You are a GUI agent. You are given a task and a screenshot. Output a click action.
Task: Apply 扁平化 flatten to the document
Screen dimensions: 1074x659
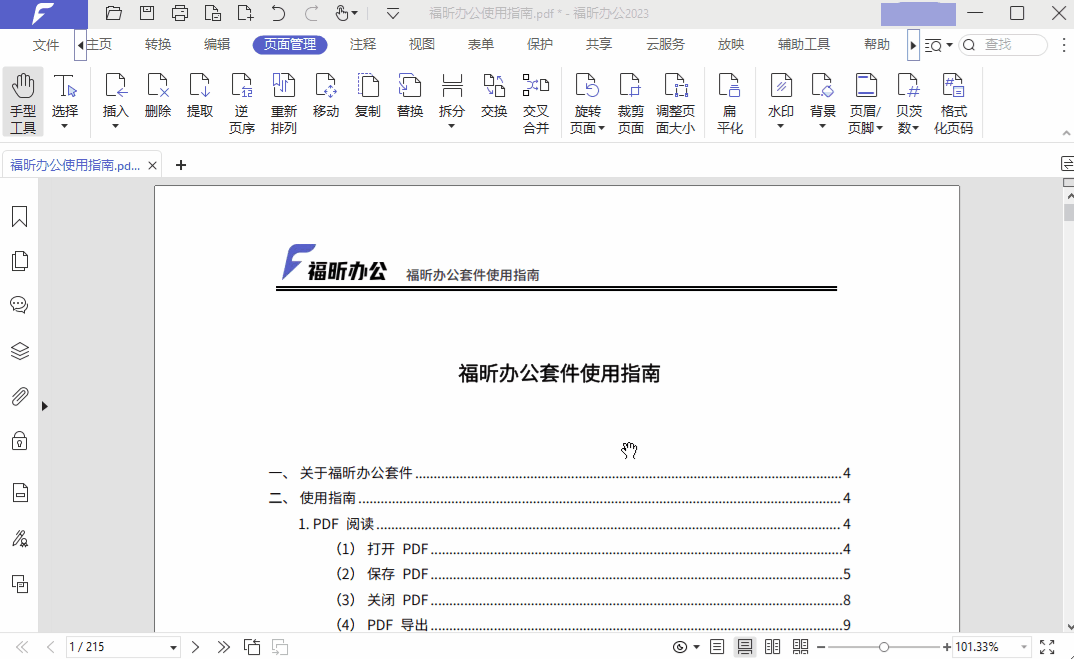(x=730, y=97)
